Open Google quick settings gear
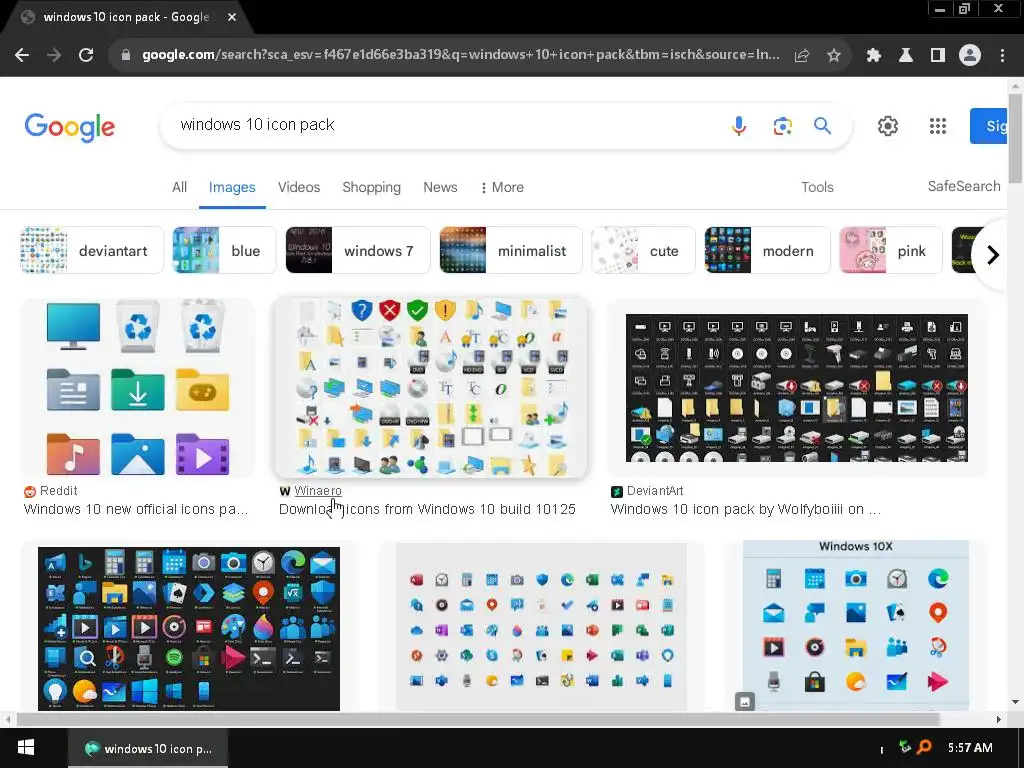1024x768 pixels. tap(888, 126)
